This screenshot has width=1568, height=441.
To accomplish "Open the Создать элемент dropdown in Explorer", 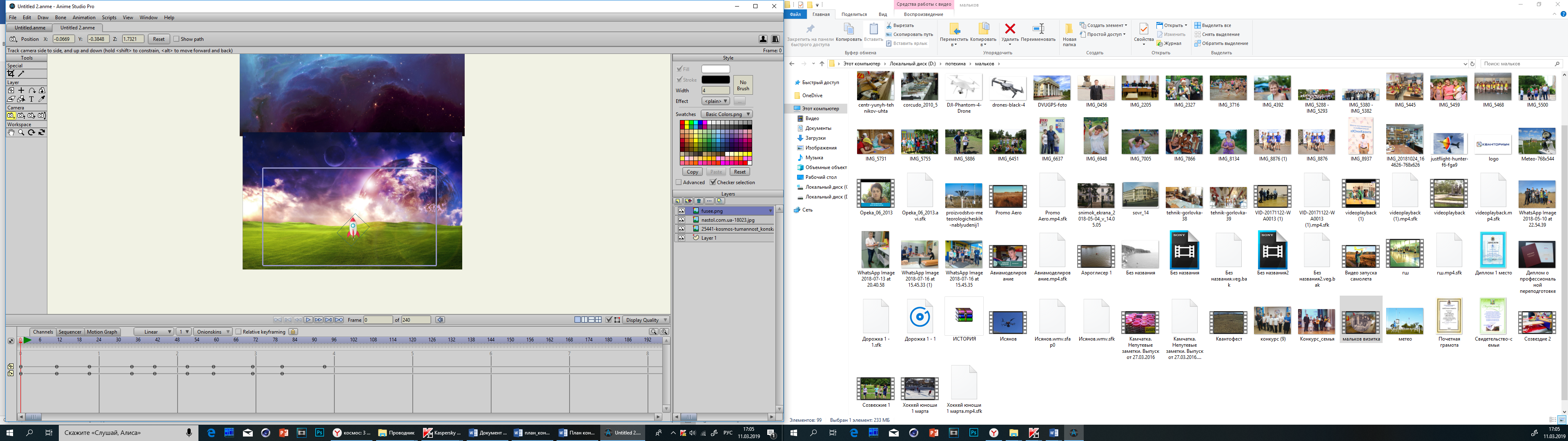I will (x=1104, y=25).
